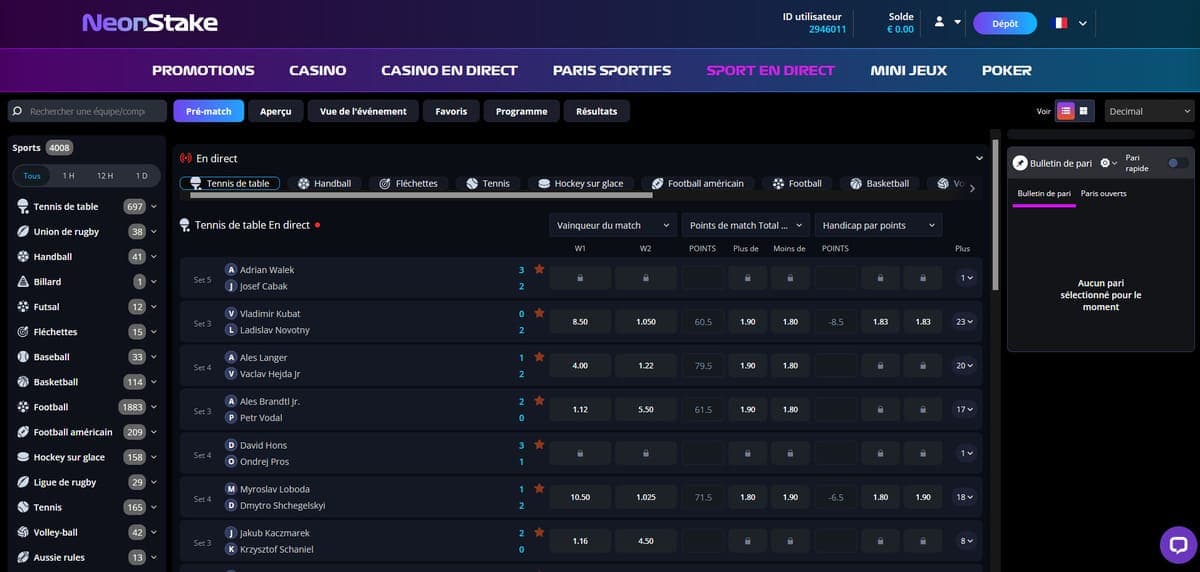Favorite the Ales Brandtl Jr. match star
Viewport: 1200px width, 572px height.
click(539, 401)
